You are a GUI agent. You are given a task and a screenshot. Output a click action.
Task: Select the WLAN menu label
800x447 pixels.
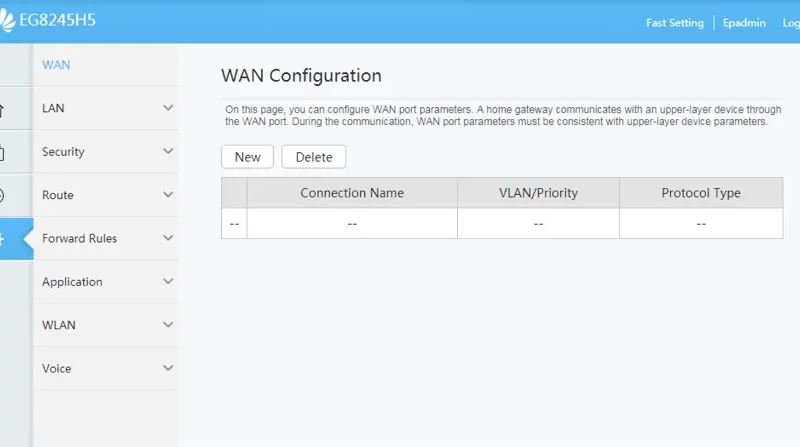59,325
